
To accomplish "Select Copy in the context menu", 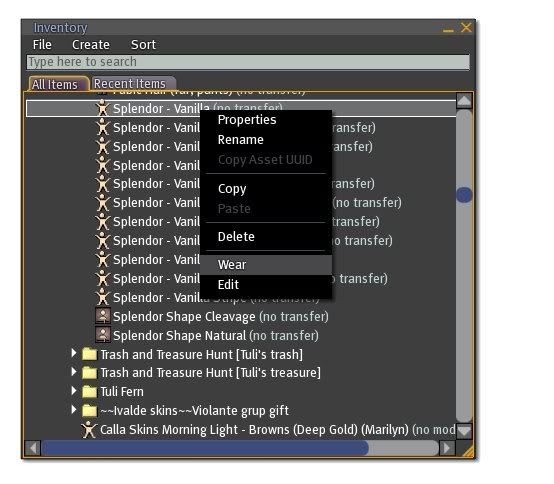I will [x=232, y=189].
